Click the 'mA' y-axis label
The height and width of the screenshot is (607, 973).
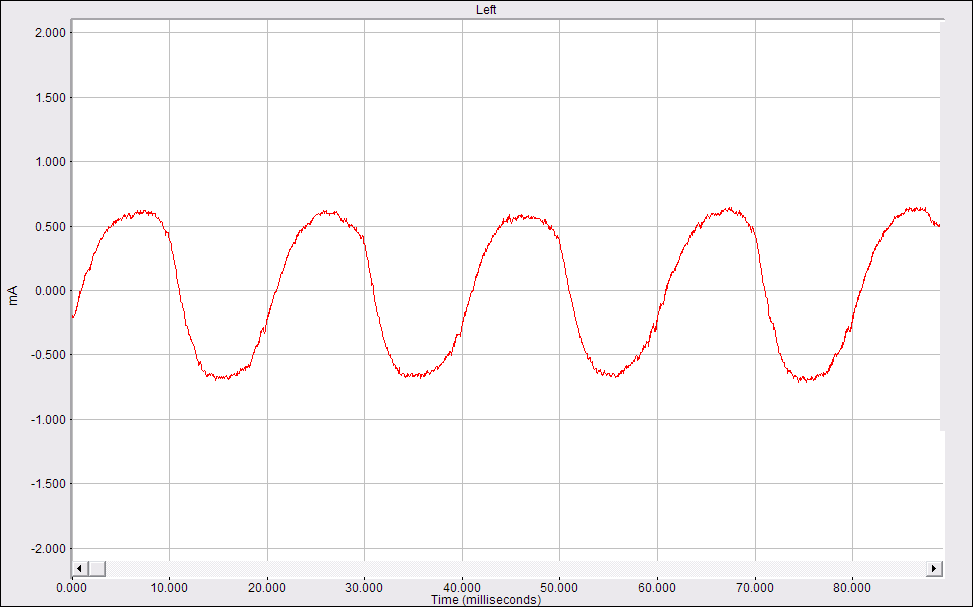(13, 295)
